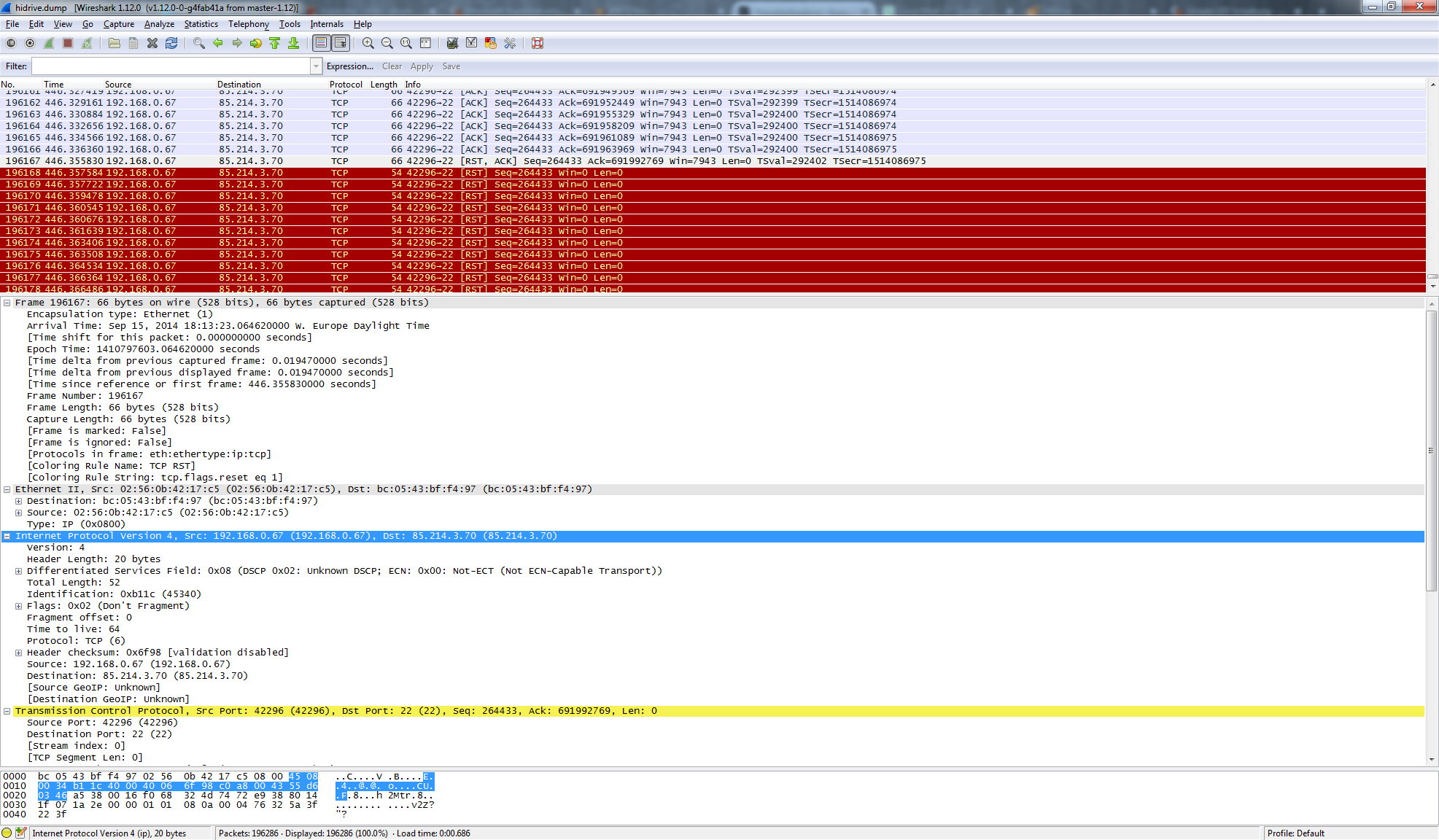Open the Capture Filters toolbar icon
The image size is (1439, 840).
(452, 44)
